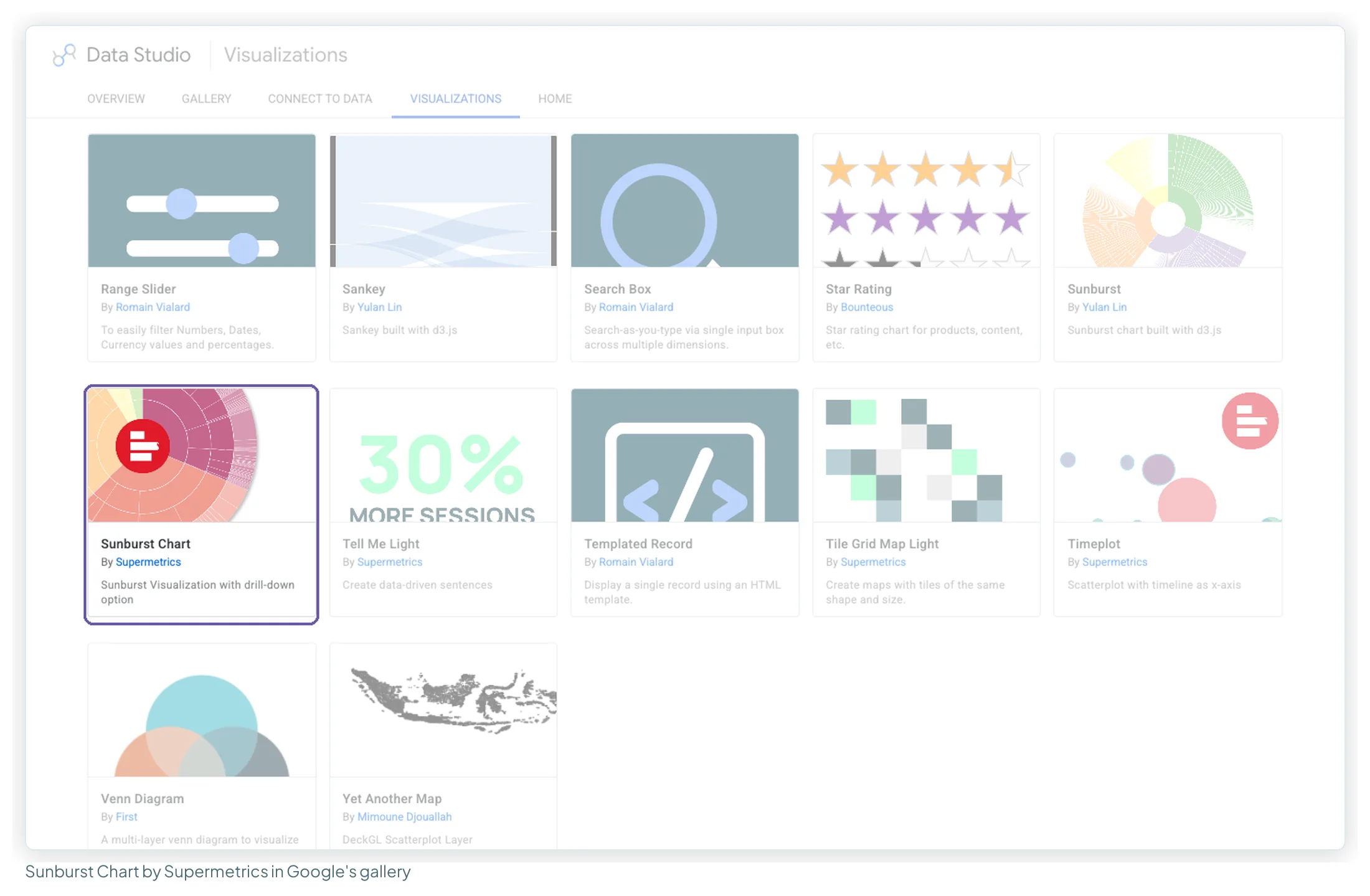This screenshot has height=896, width=1370.
Task: Click the Supermetrics link under Sunburst Chart
Action: coord(148,562)
